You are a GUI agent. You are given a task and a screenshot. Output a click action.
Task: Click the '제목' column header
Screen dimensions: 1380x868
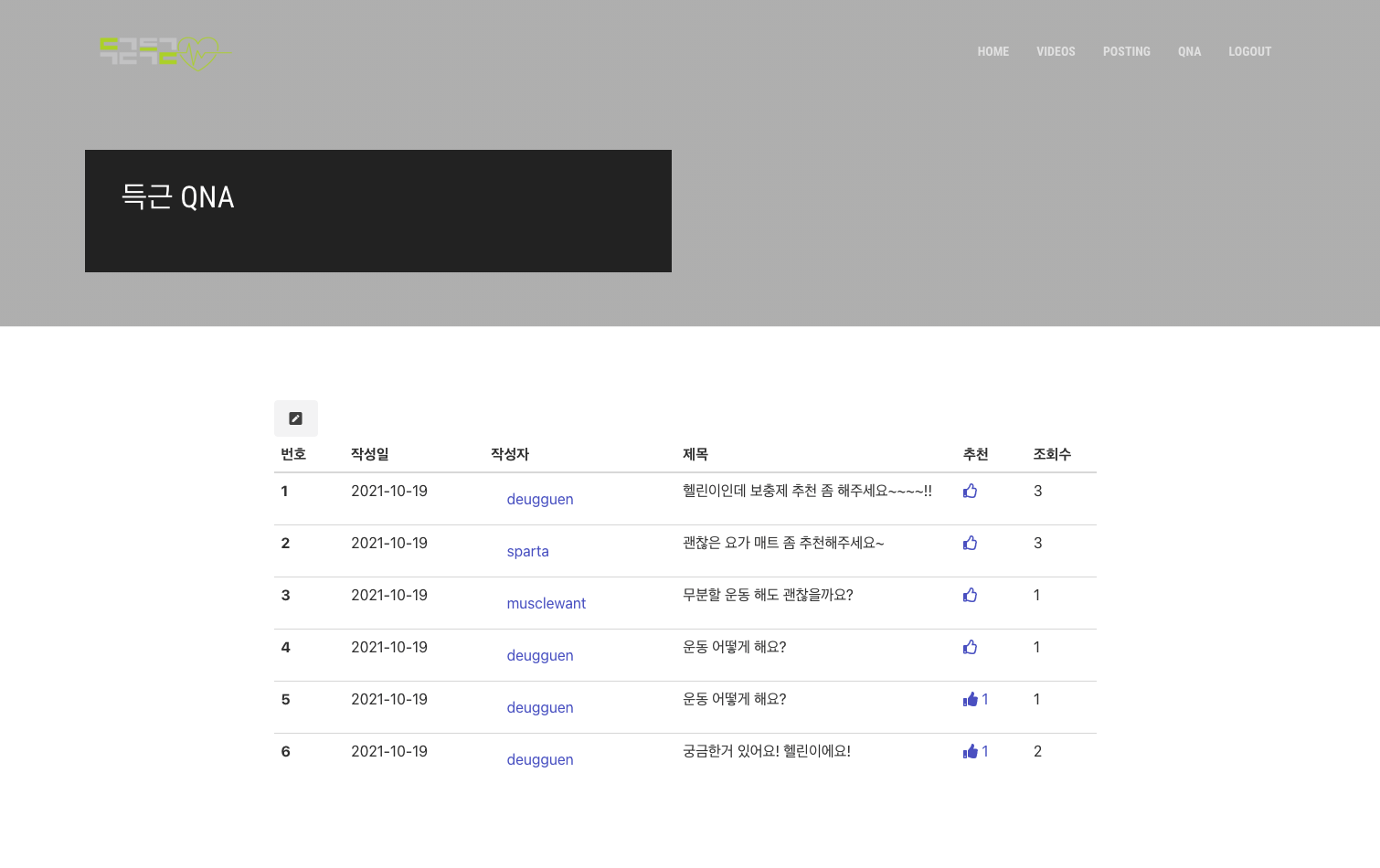coord(695,454)
